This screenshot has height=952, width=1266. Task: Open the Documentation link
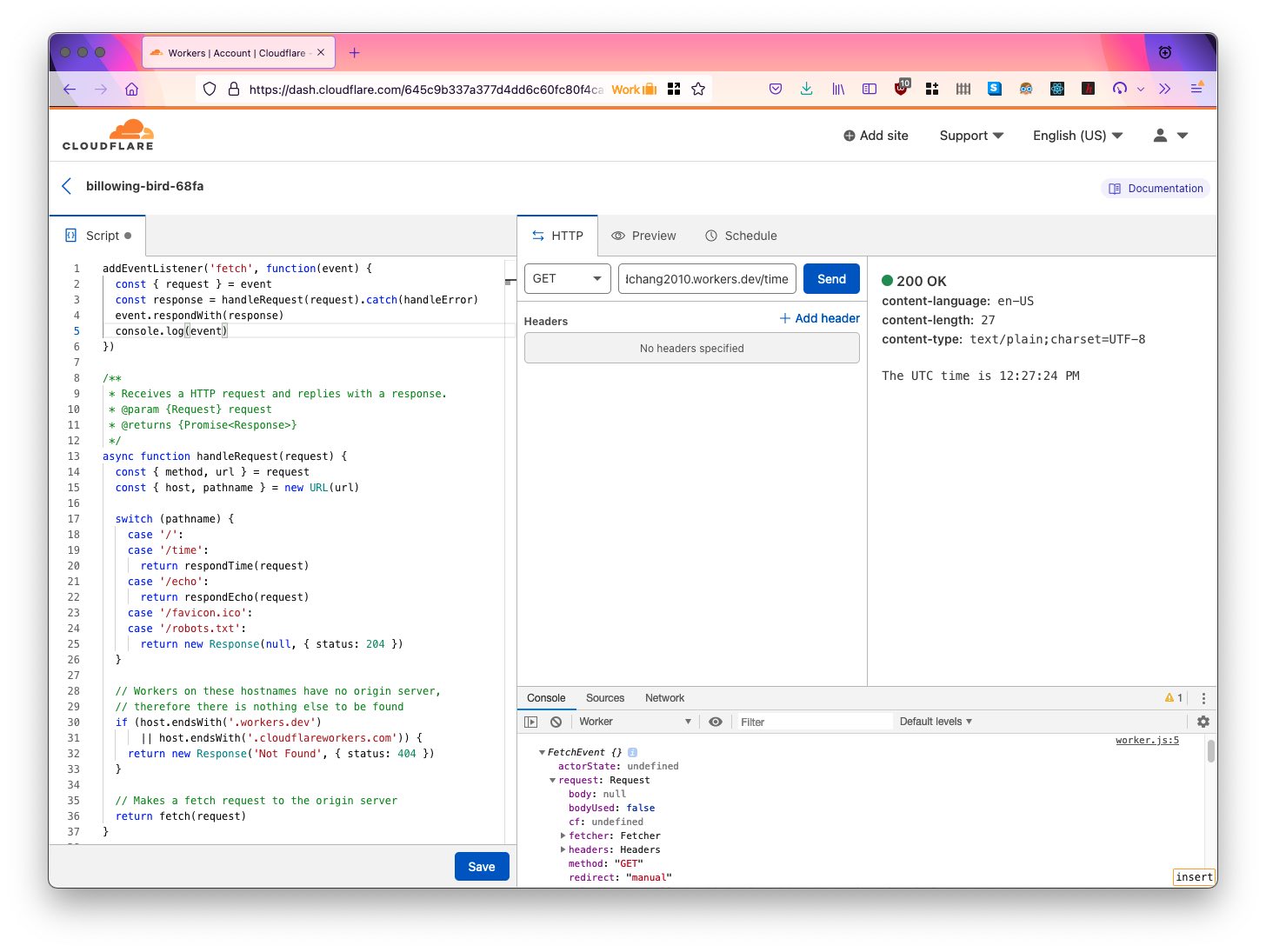(x=1156, y=189)
